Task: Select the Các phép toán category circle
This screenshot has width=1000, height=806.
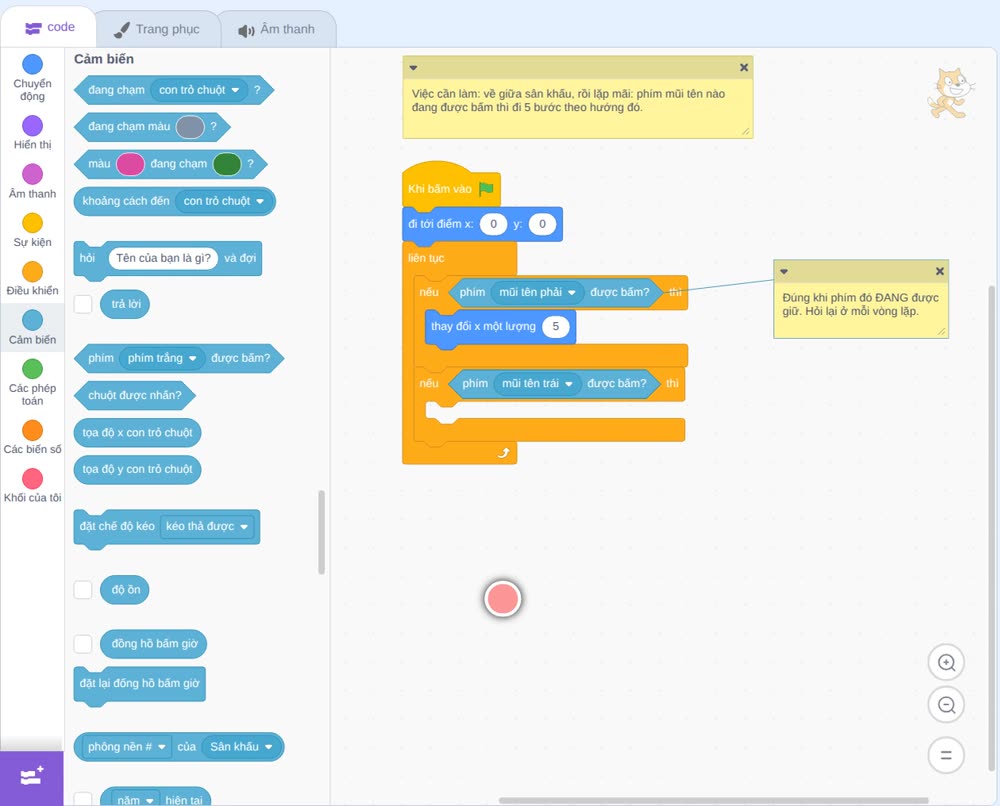Action: pos(33,369)
